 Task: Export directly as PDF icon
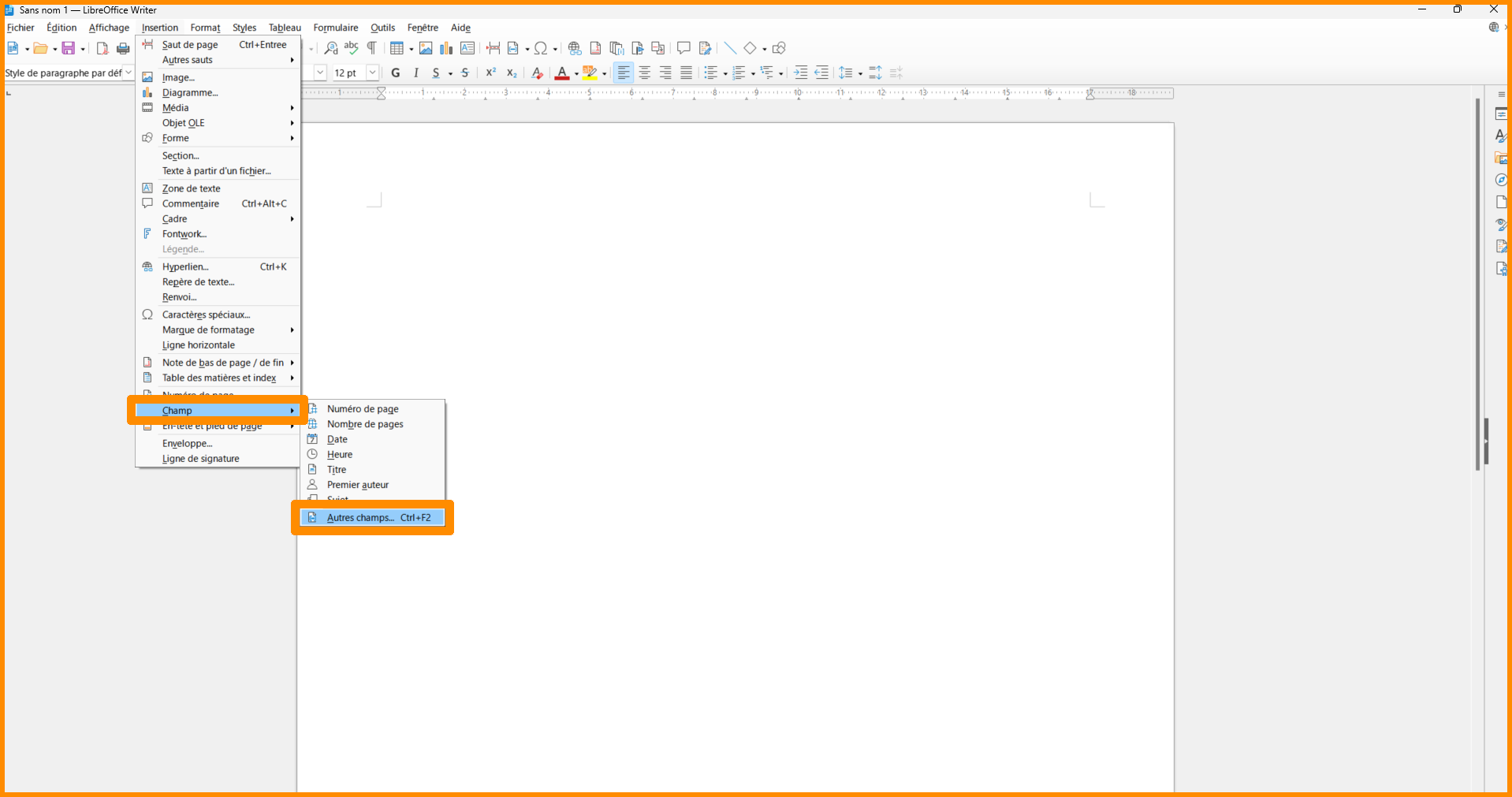click(102, 49)
